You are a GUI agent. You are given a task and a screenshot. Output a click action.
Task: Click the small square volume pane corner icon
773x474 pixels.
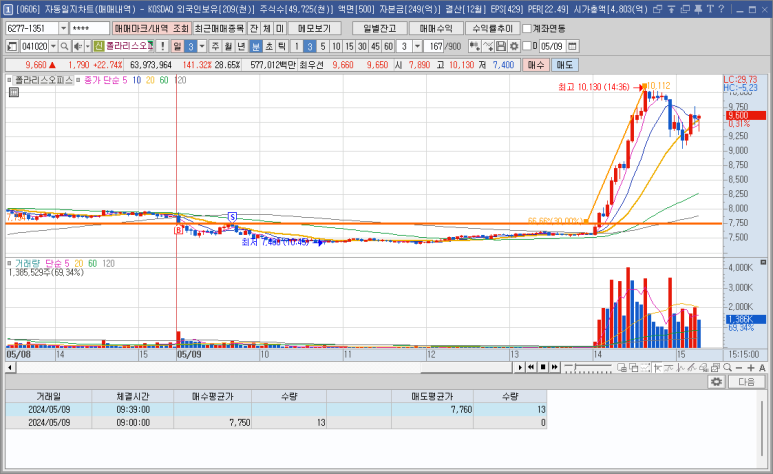[763, 262]
